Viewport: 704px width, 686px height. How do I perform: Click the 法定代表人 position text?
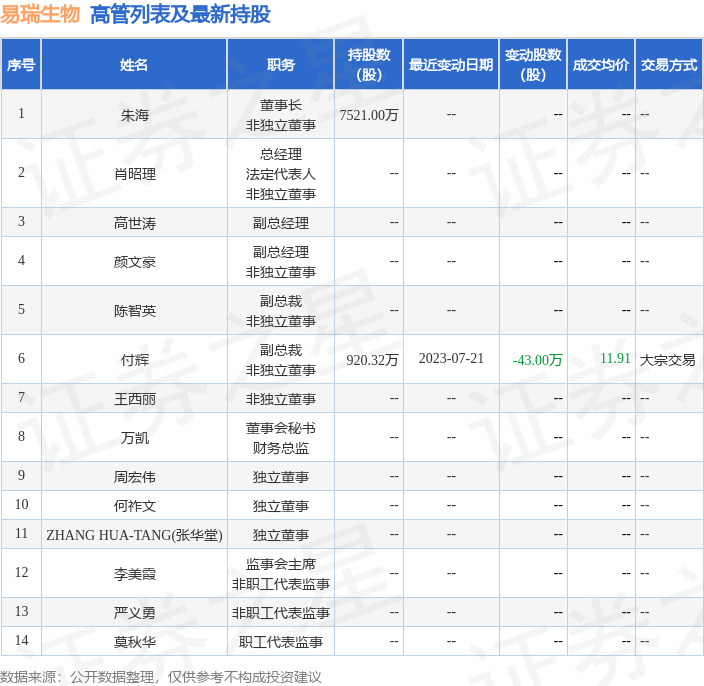pyautogui.click(x=281, y=174)
